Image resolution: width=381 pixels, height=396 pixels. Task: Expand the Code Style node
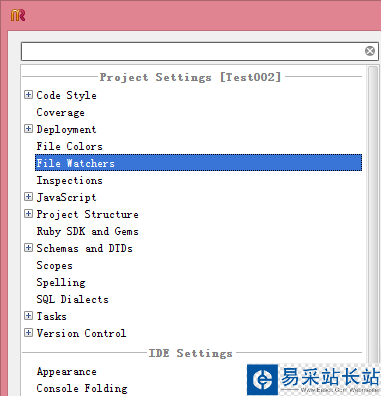point(28,95)
